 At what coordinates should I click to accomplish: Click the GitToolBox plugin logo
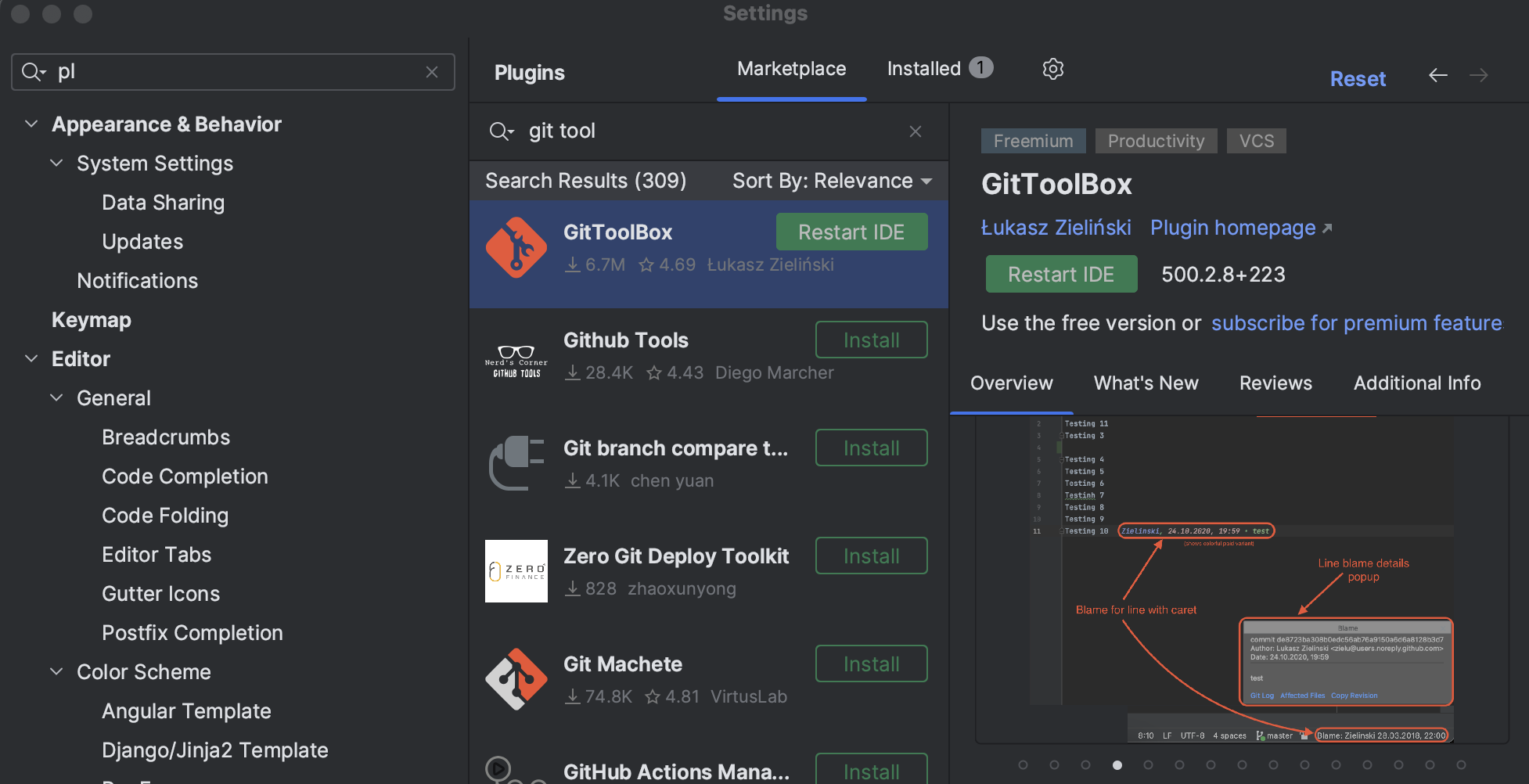516,248
